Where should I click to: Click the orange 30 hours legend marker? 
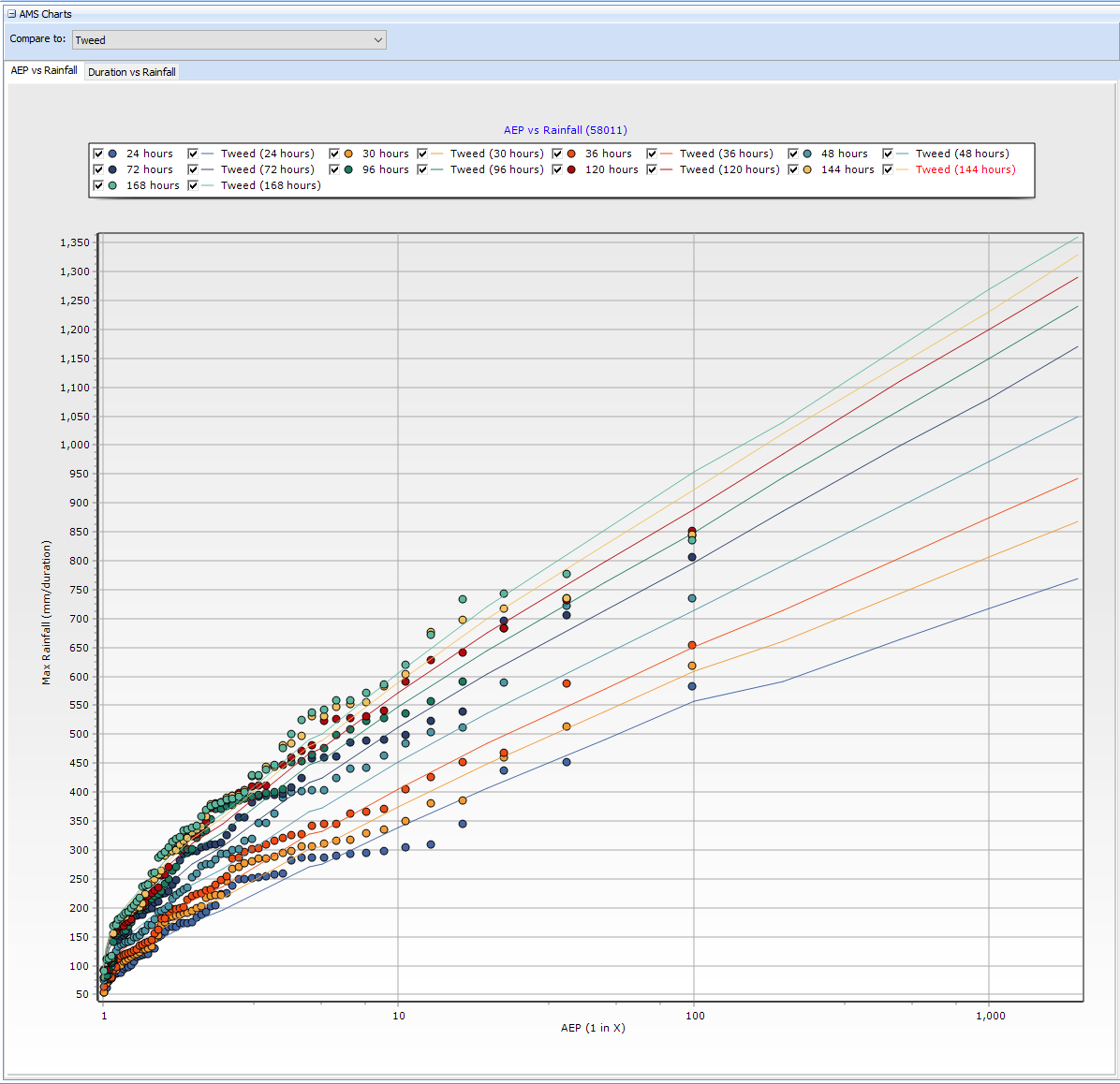point(348,154)
